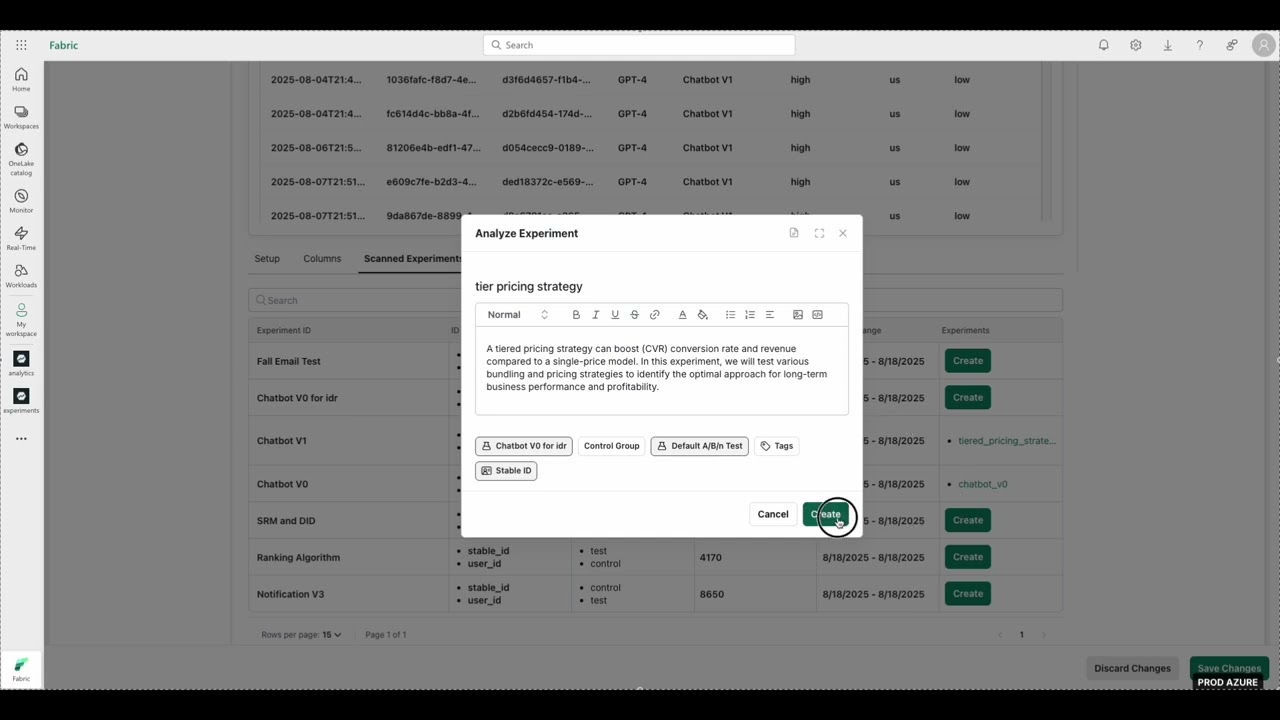Open the chatbot_v0 experiment link

coord(983,484)
